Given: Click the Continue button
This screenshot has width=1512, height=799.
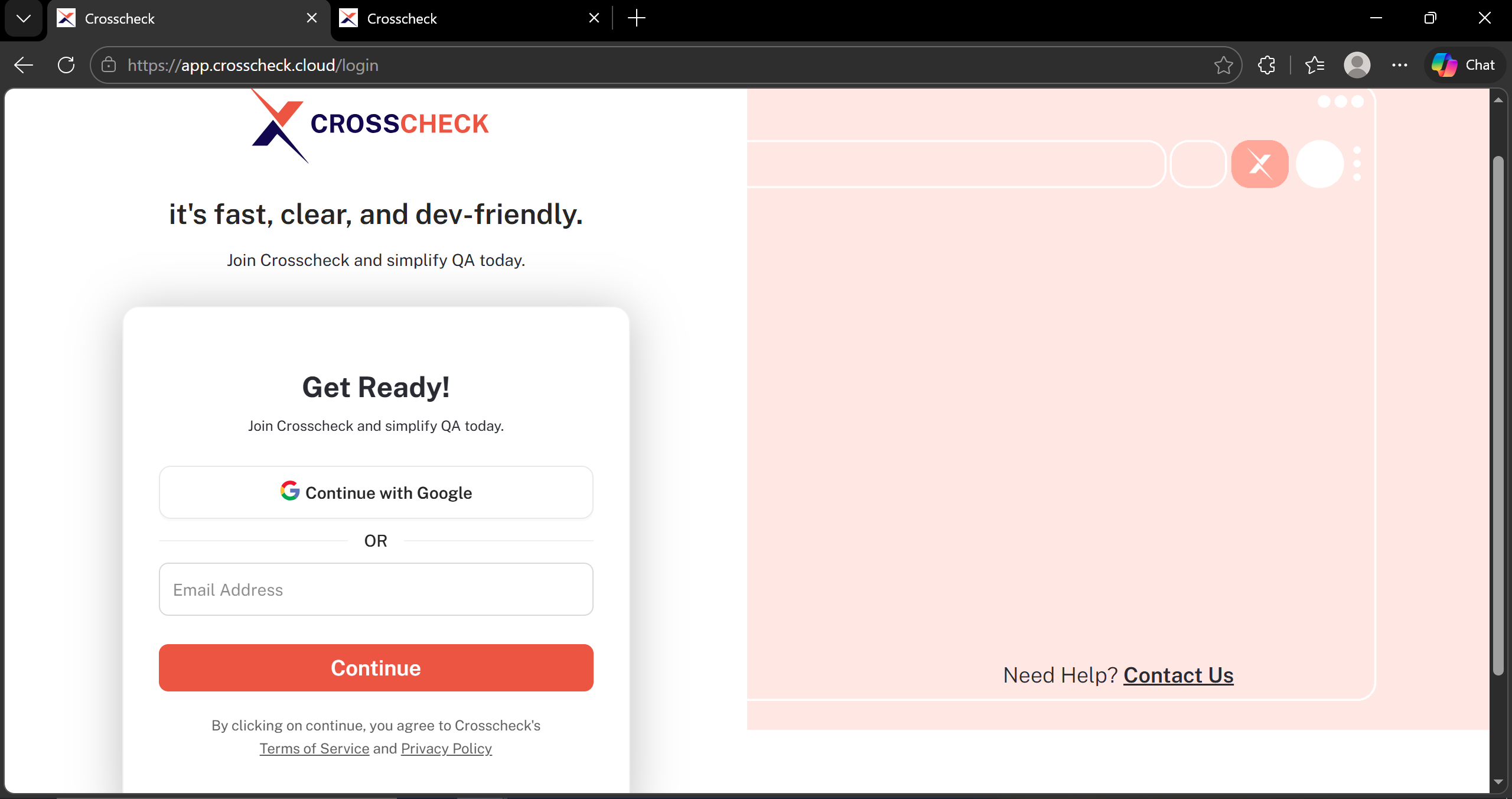Looking at the screenshot, I should tap(376, 667).
